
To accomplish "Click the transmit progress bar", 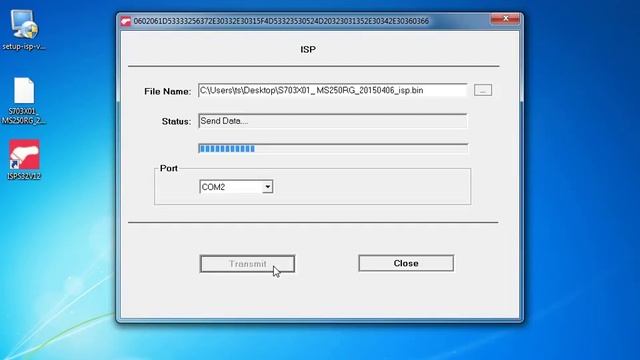I will 333,149.
